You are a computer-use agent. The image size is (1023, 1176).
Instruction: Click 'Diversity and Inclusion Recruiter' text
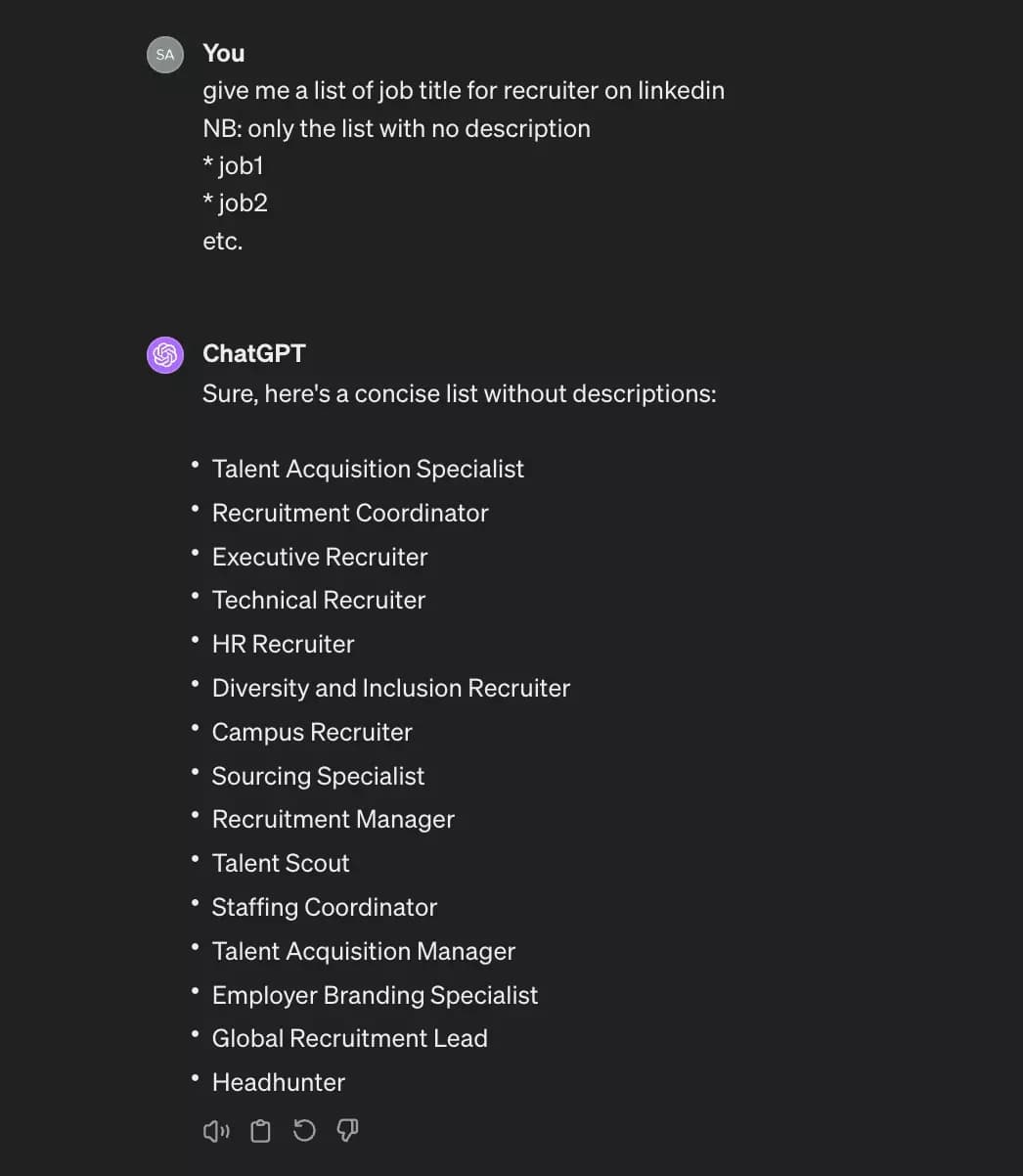click(391, 688)
